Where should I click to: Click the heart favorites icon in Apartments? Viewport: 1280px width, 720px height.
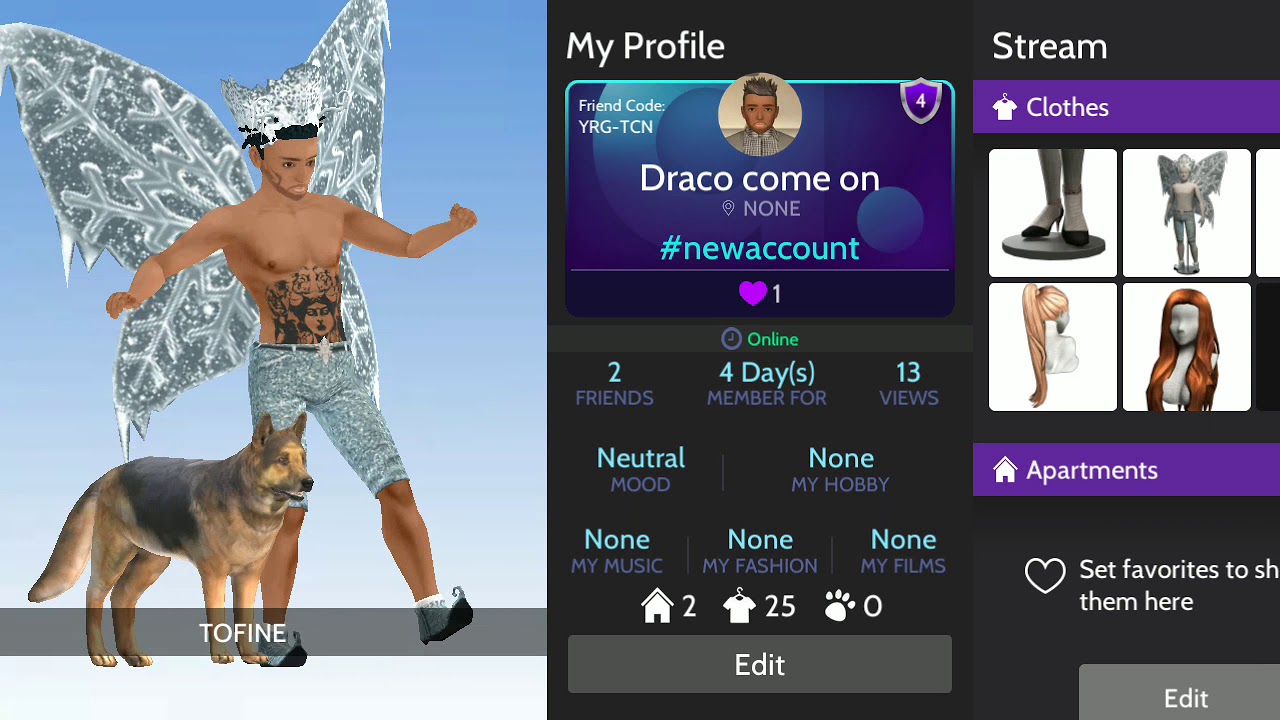click(x=1045, y=576)
